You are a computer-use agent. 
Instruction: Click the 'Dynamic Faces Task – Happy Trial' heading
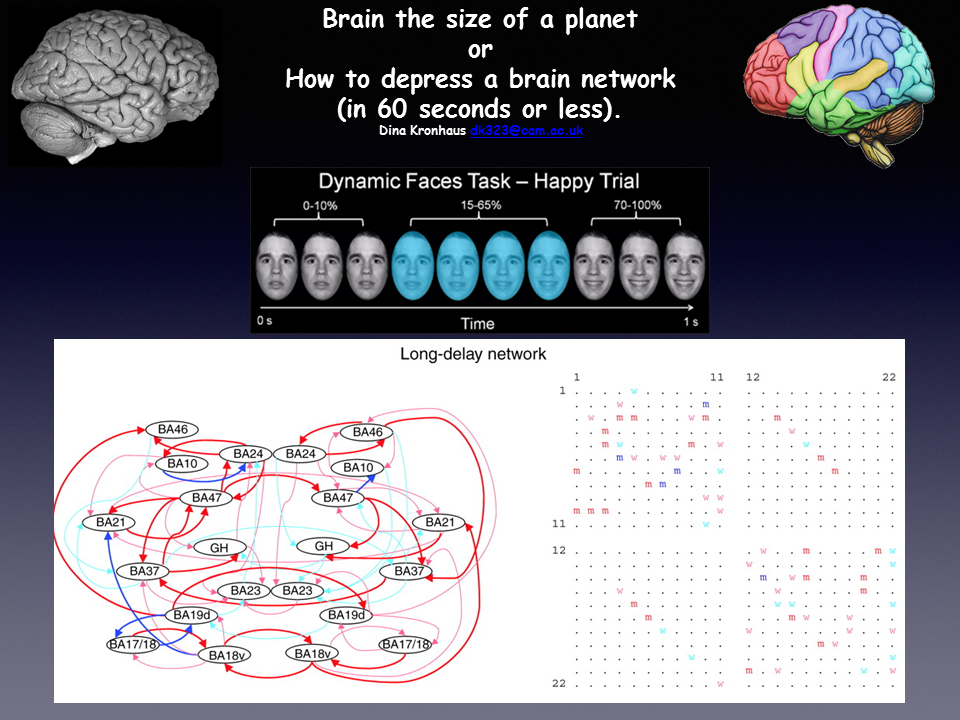(479, 182)
